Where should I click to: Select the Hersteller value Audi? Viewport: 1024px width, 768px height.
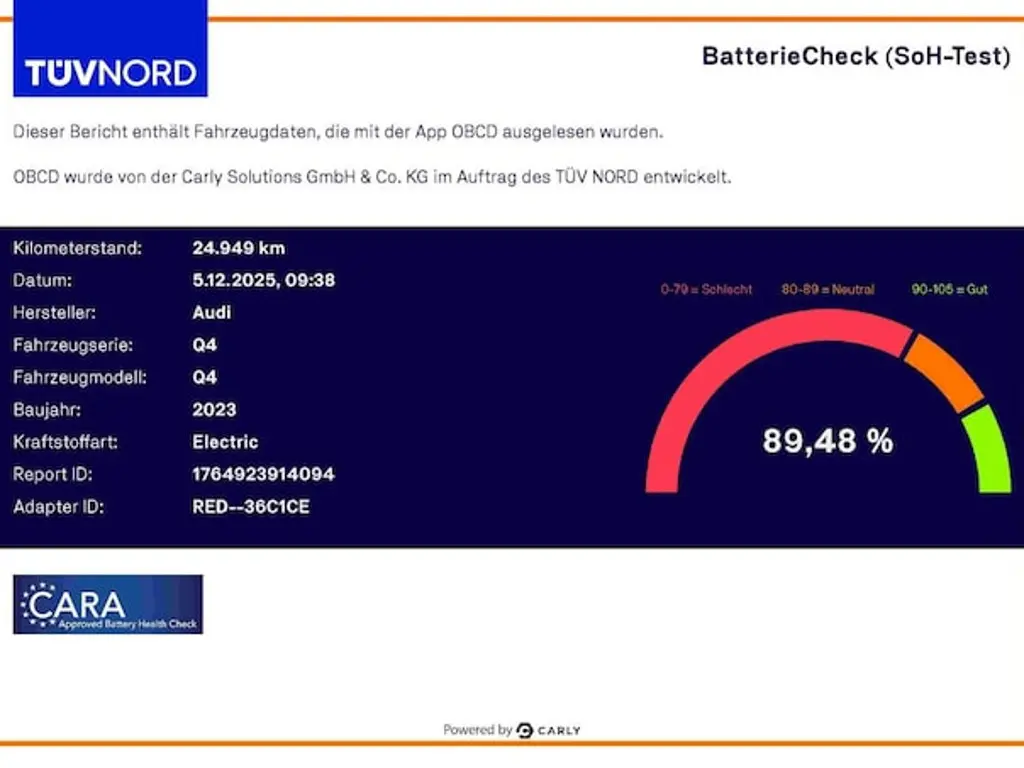211,313
